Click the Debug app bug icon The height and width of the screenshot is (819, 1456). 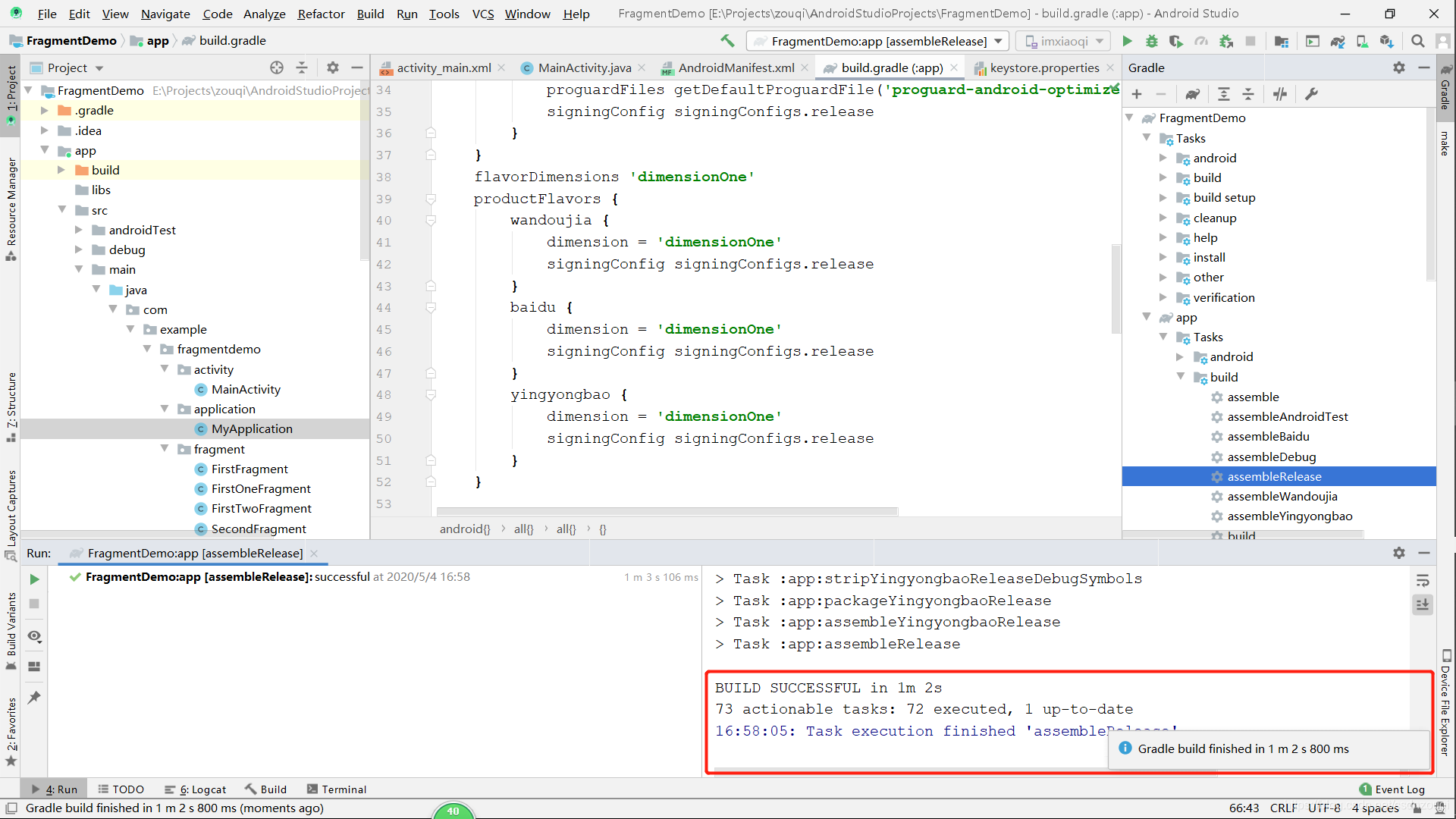coord(1151,41)
